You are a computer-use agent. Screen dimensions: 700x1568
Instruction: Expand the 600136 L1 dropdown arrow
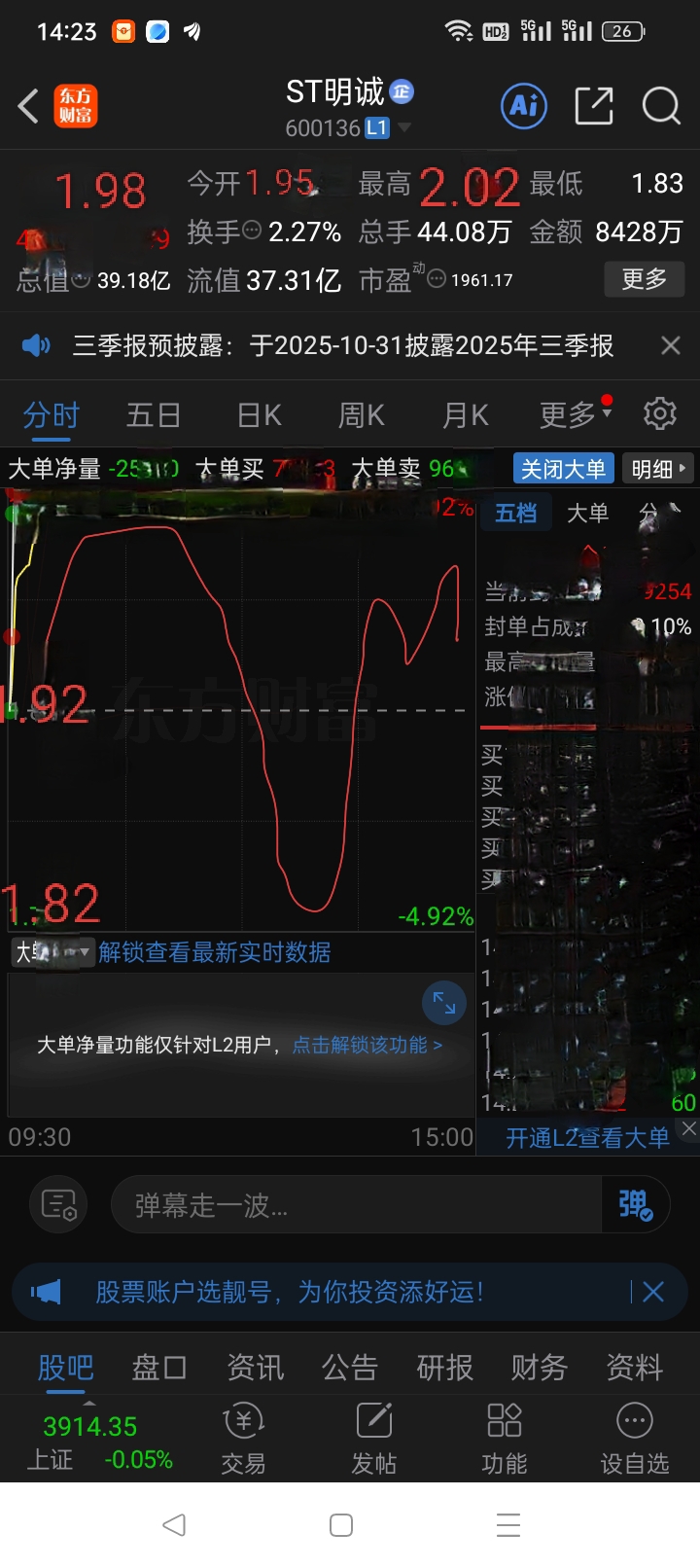[x=403, y=127]
